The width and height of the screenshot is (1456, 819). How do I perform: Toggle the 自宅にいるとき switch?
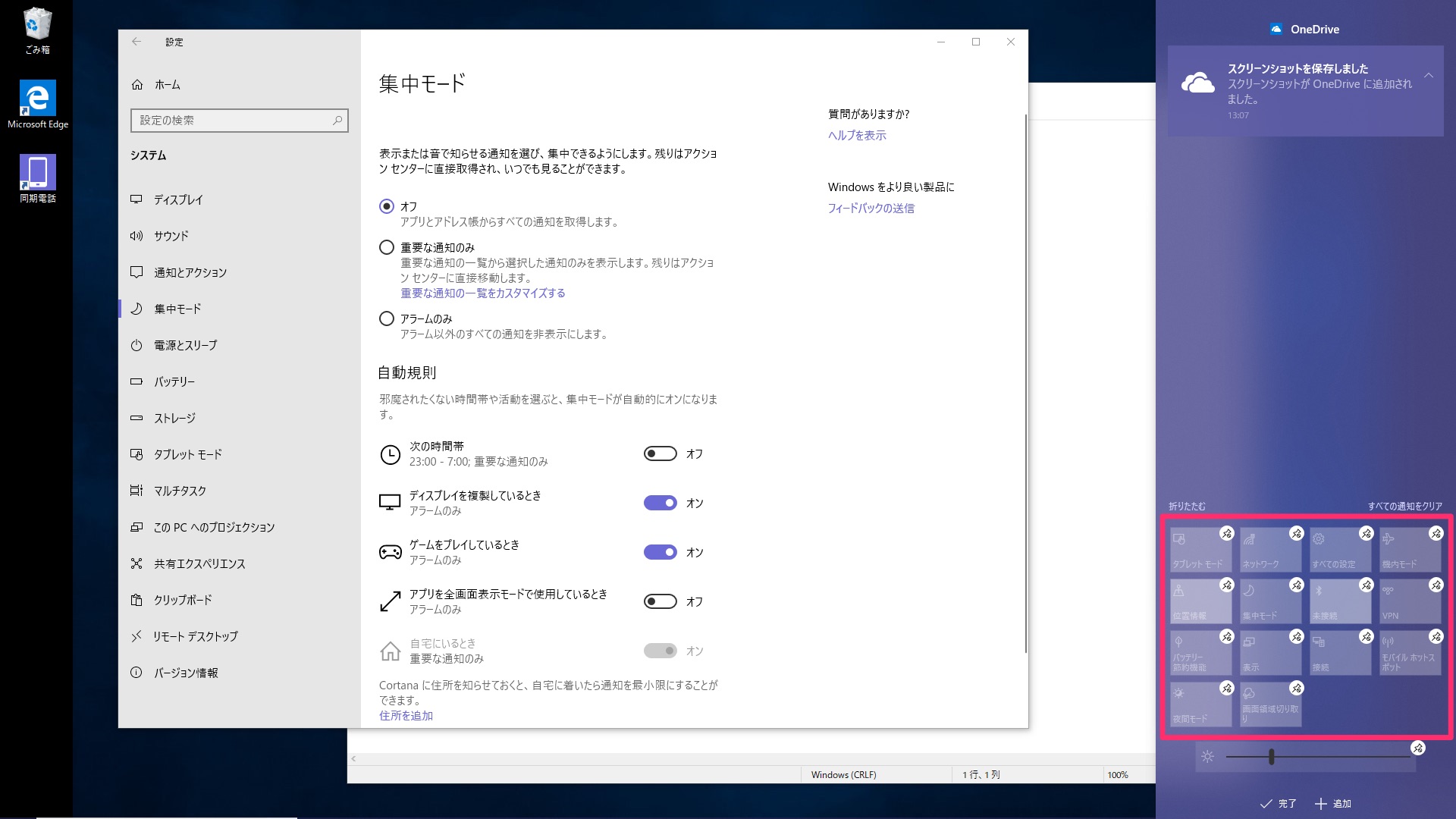tap(661, 651)
